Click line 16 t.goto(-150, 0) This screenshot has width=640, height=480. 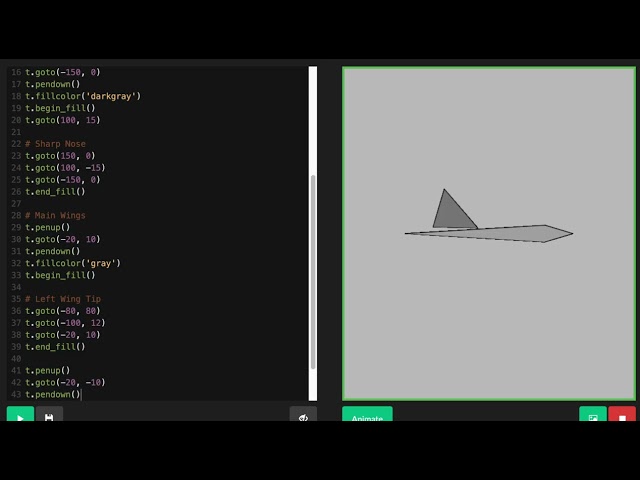tap(62, 72)
